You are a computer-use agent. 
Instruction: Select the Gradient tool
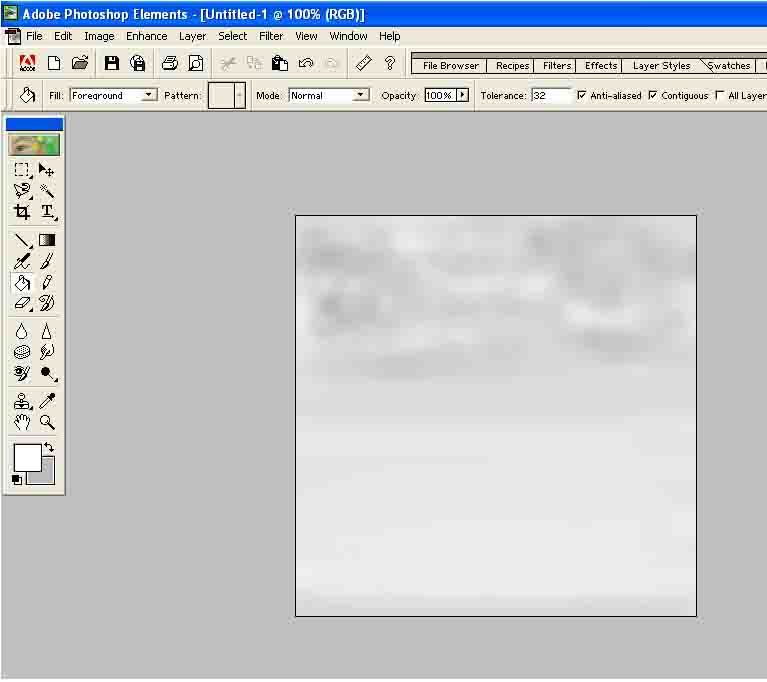pos(47,240)
